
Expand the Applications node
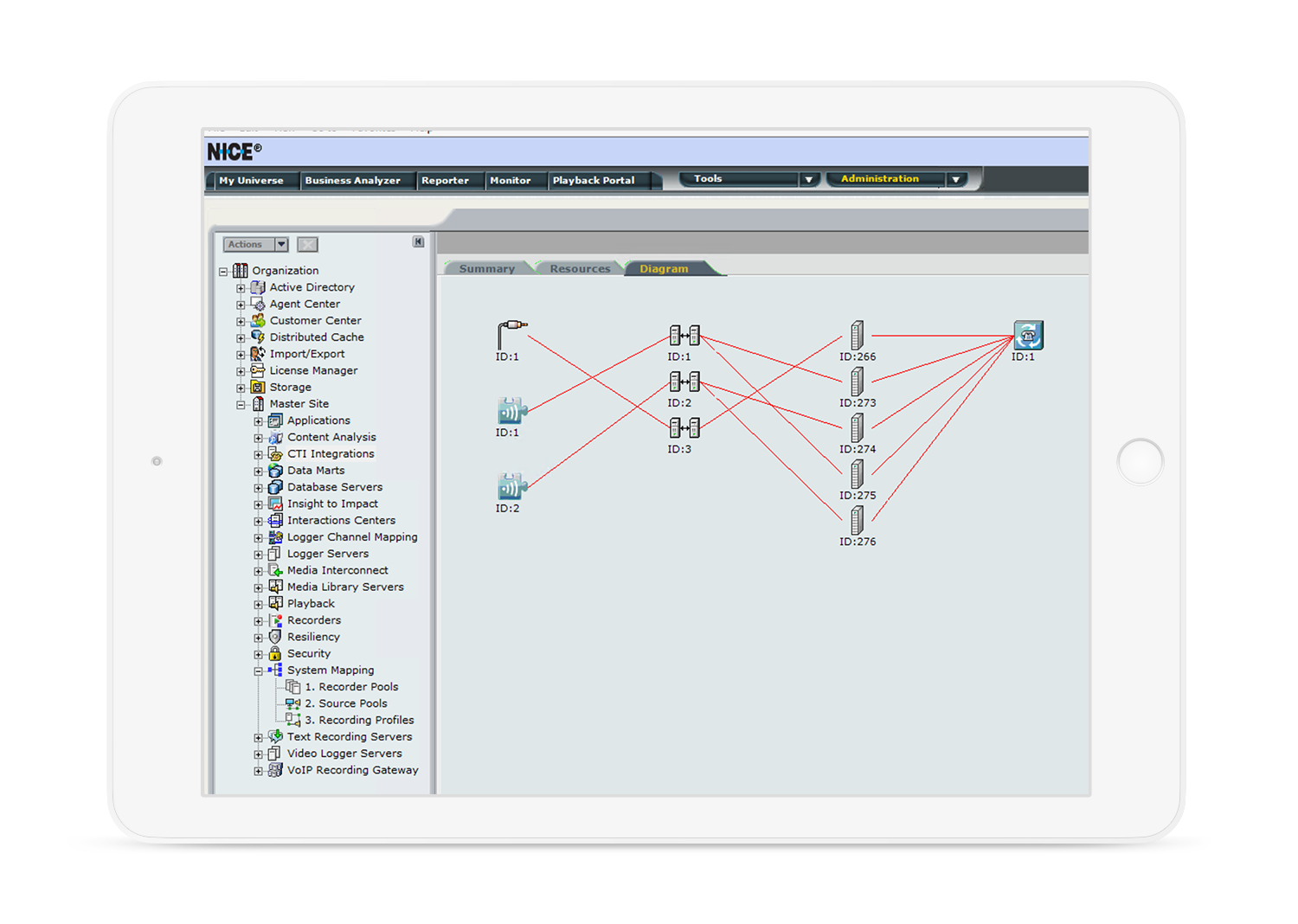click(258, 421)
